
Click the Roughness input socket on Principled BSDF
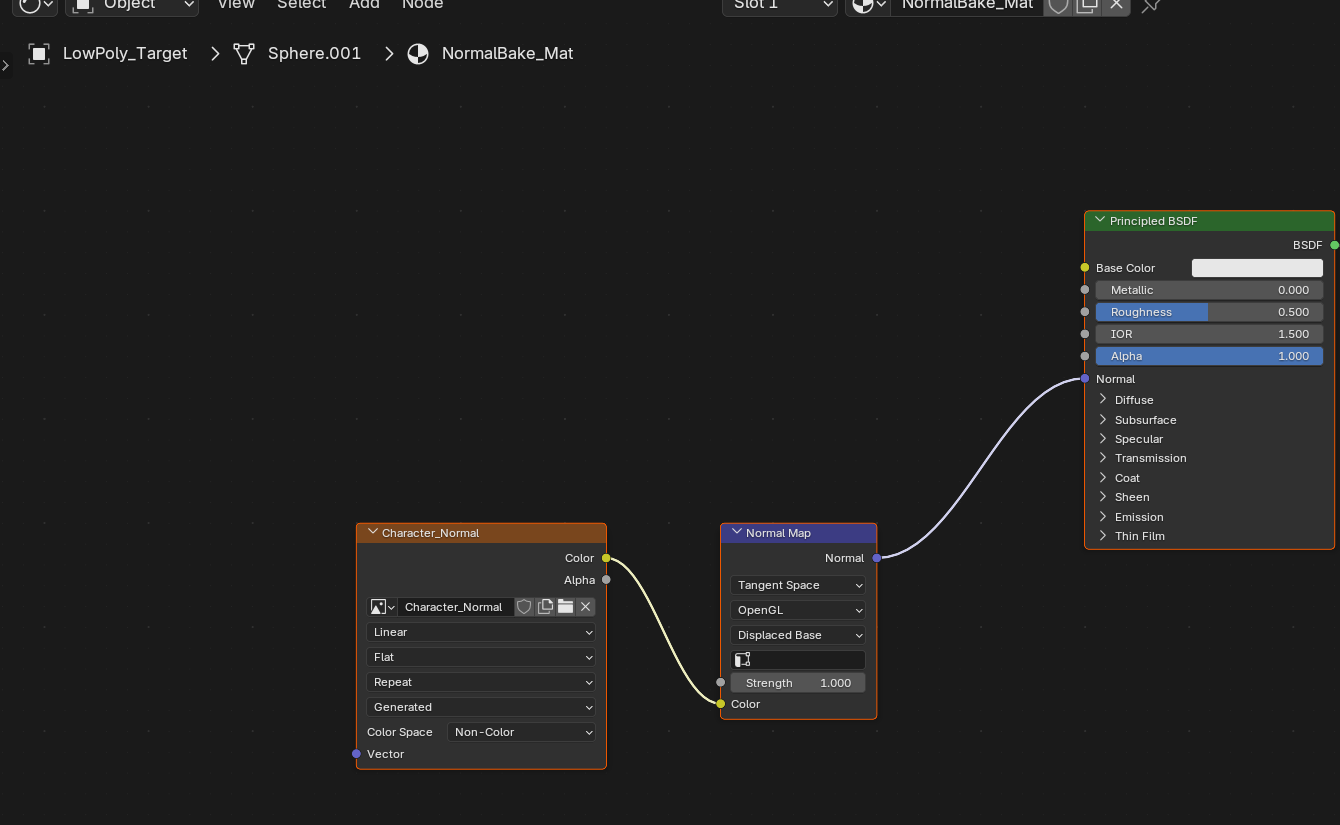1085,312
